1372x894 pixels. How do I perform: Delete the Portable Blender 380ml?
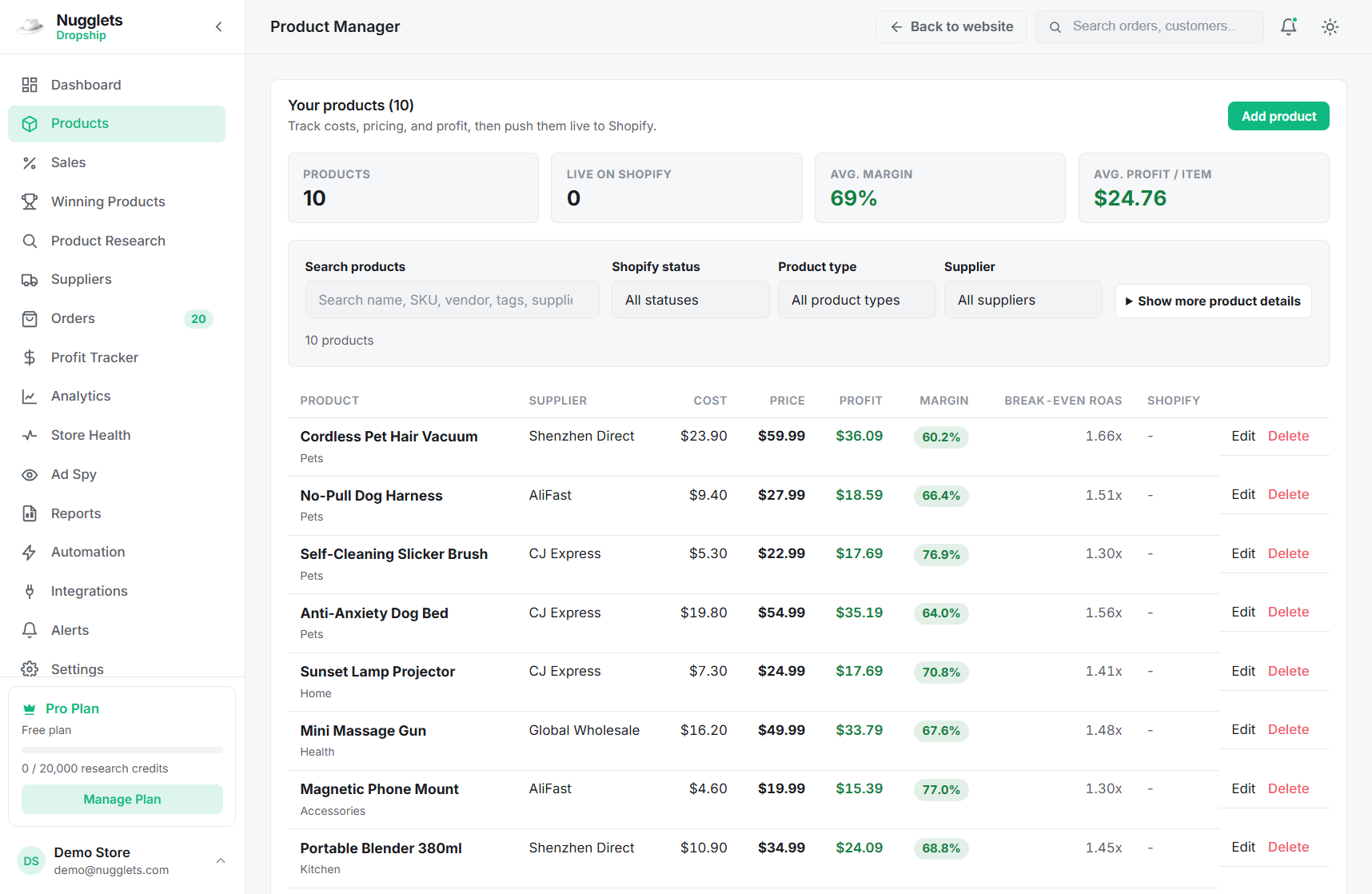(x=1288, y=848)
